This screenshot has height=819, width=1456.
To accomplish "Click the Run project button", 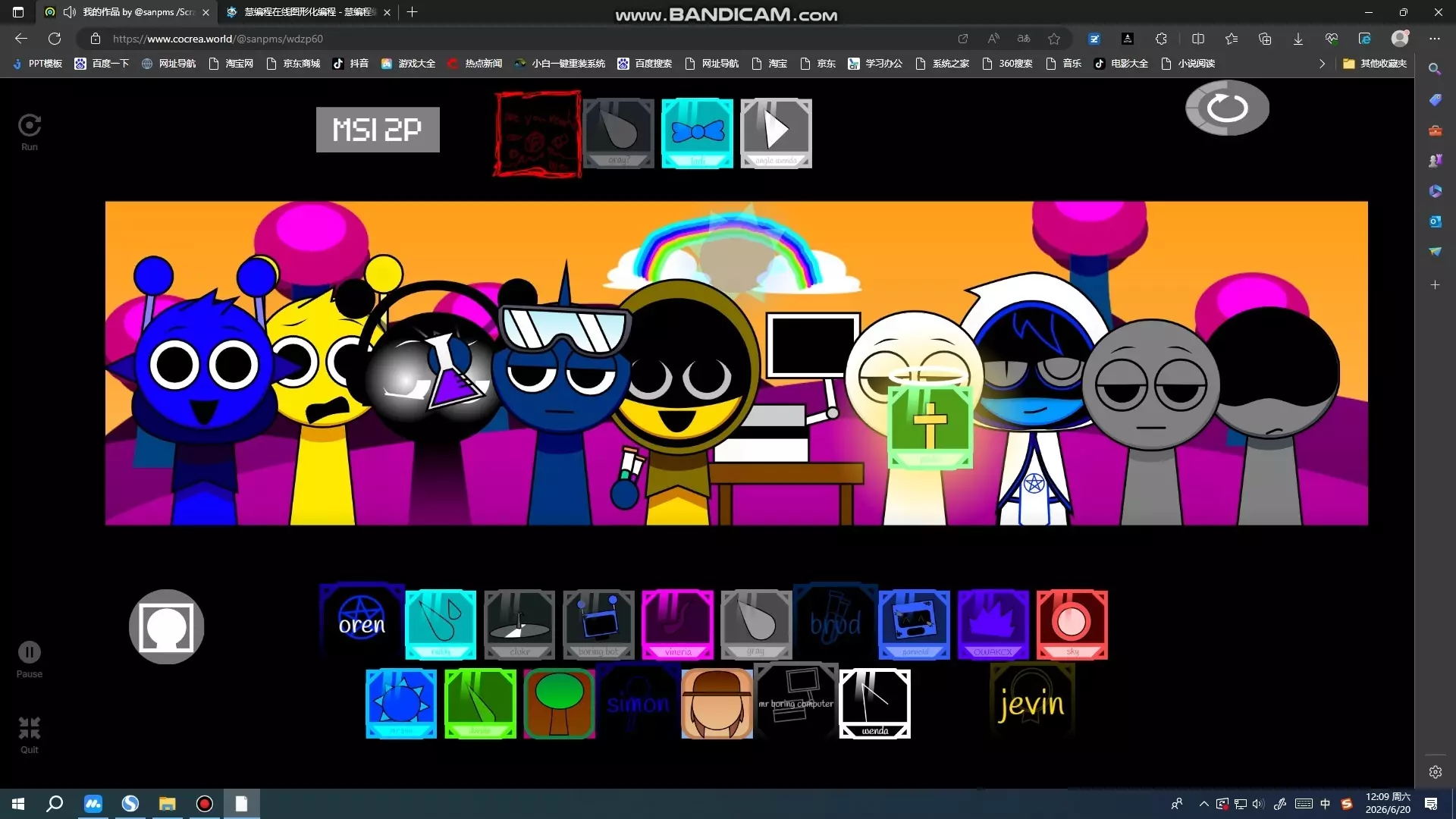I will [x=30, y=132].
